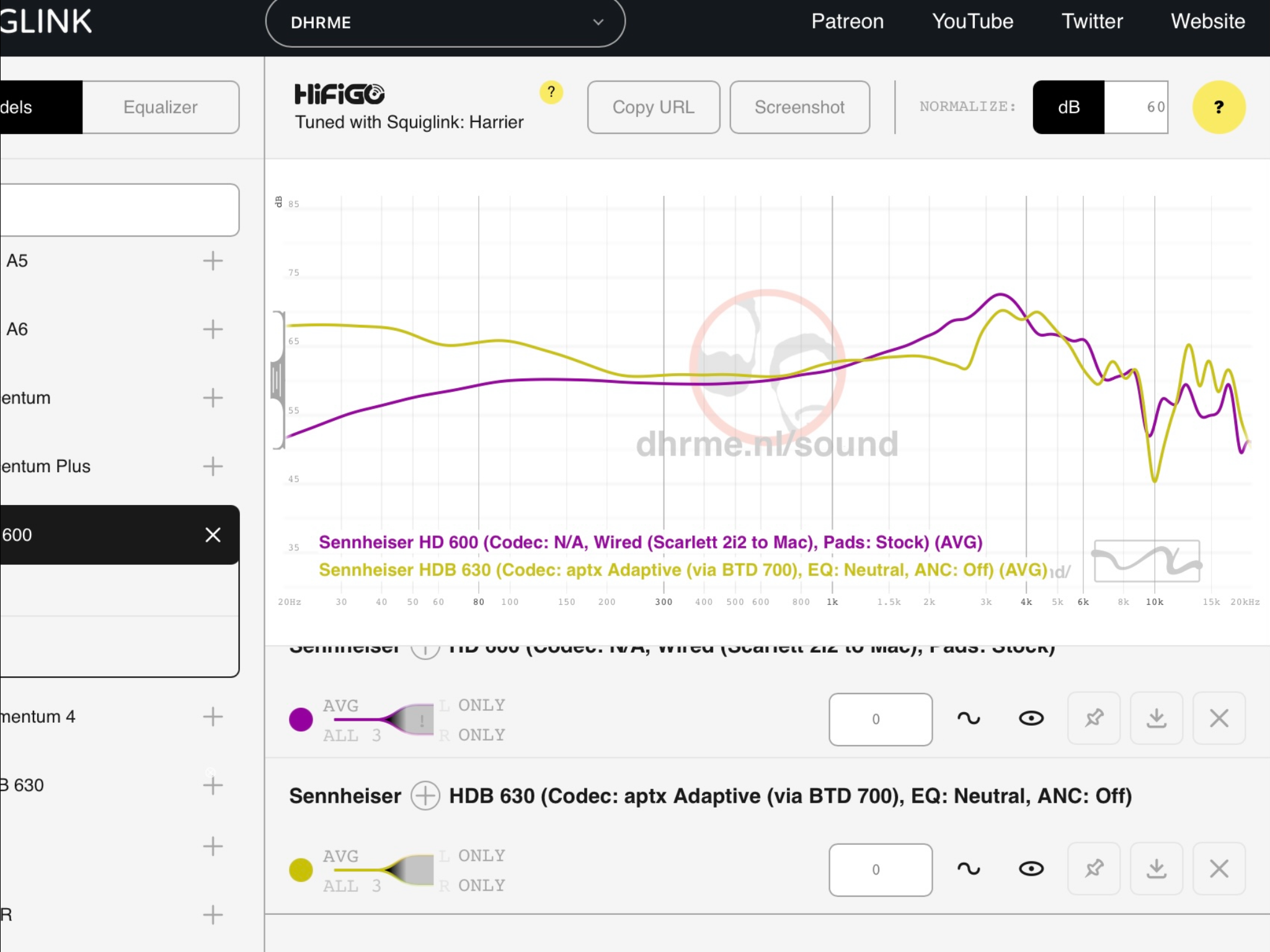
Task: Open the Website link
Action: point(1207,22)
